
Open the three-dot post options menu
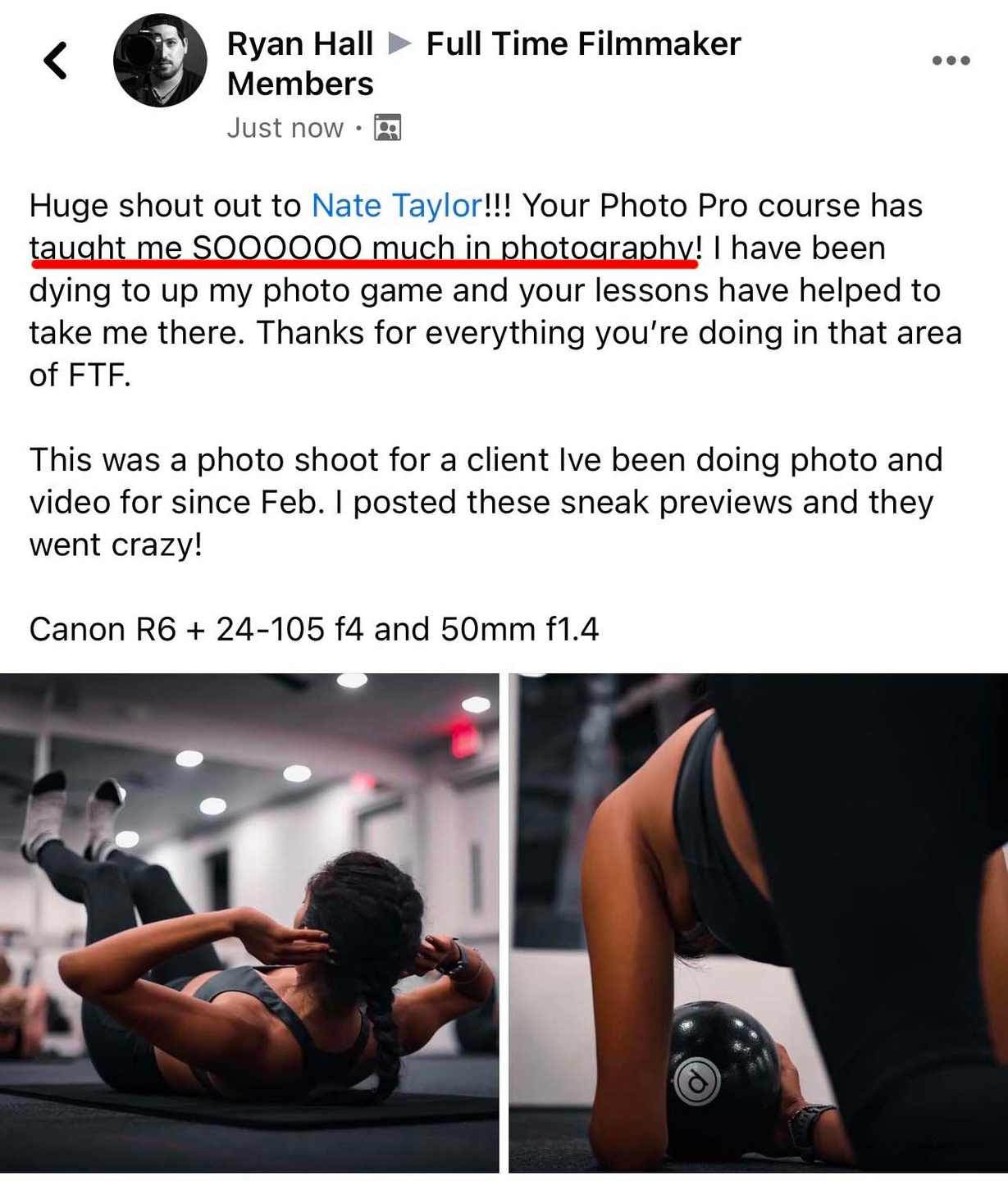pyautogui.click(x=951, y=61)
